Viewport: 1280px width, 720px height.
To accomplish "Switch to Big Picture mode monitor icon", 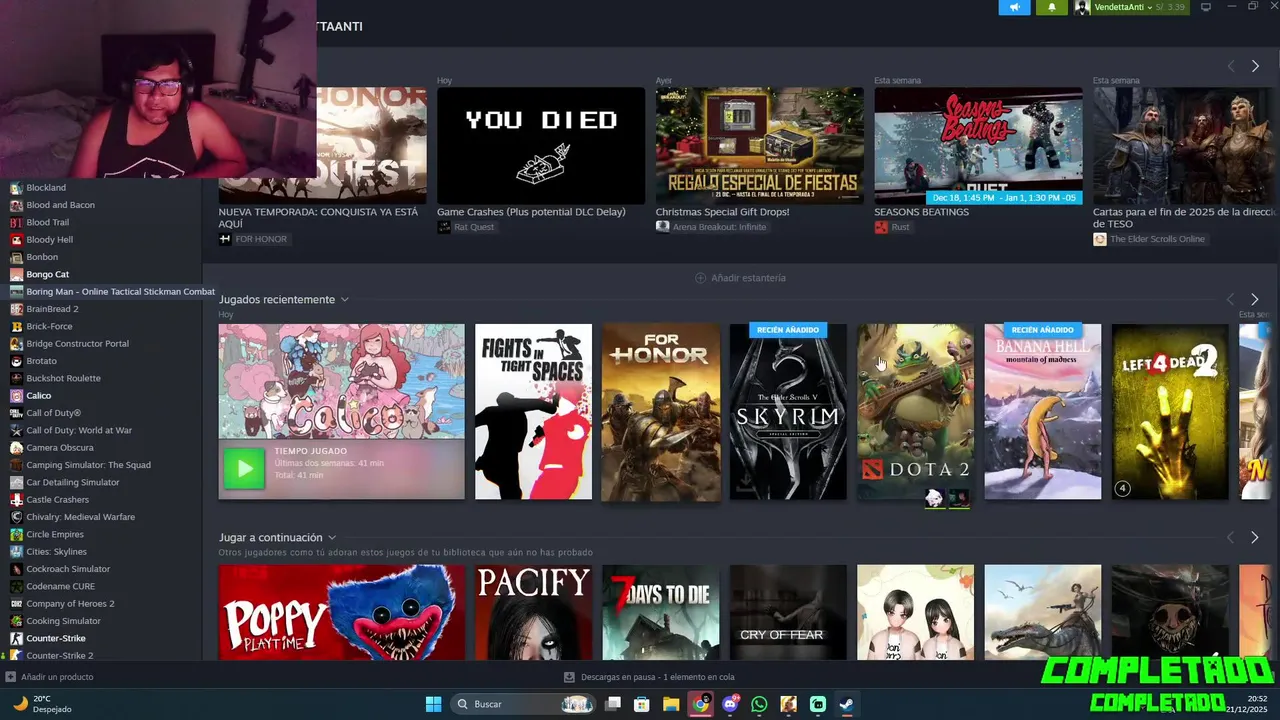I will pos(1206,7).
